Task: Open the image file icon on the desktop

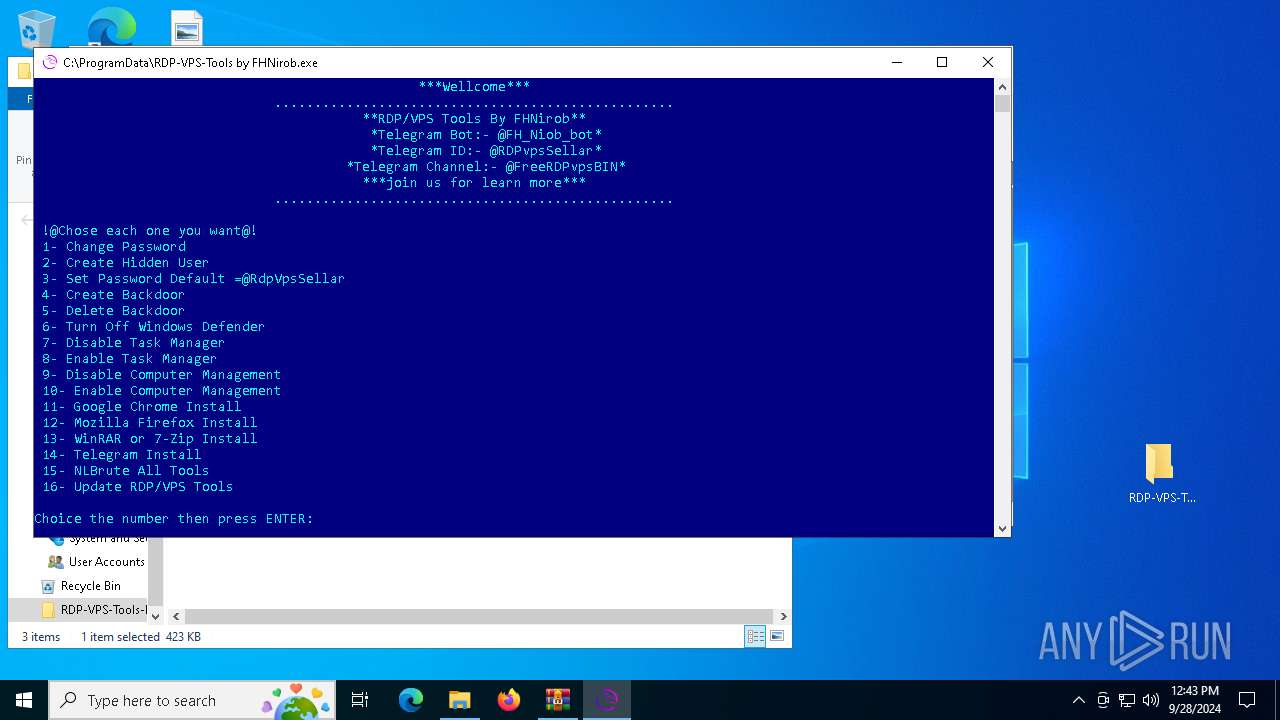Action: (187, 29)
